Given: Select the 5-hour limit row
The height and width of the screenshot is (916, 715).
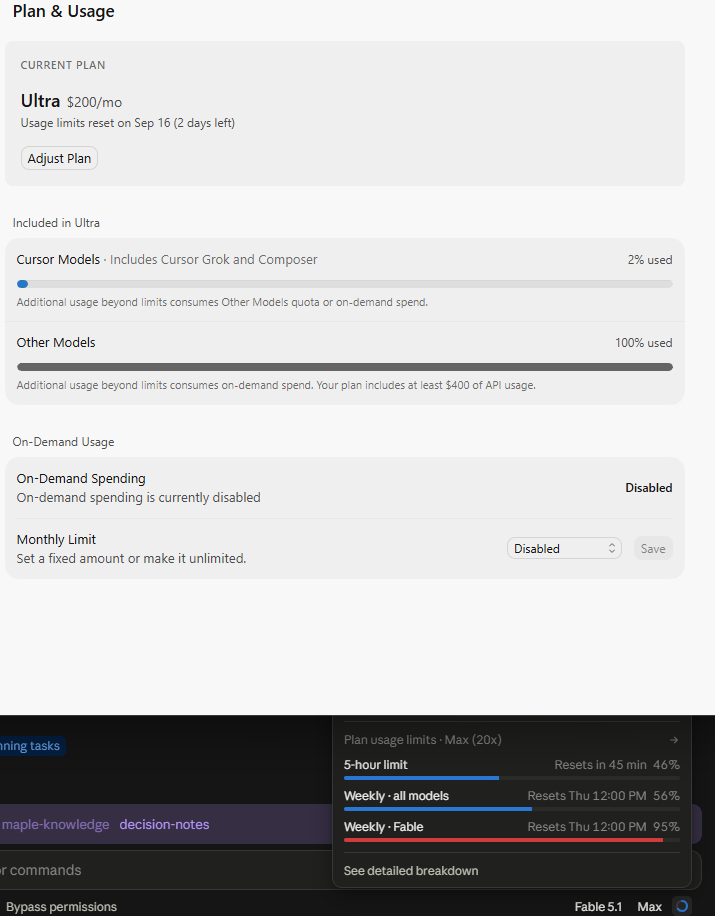Looking at the screenshot, I should [x=512, y=770].
